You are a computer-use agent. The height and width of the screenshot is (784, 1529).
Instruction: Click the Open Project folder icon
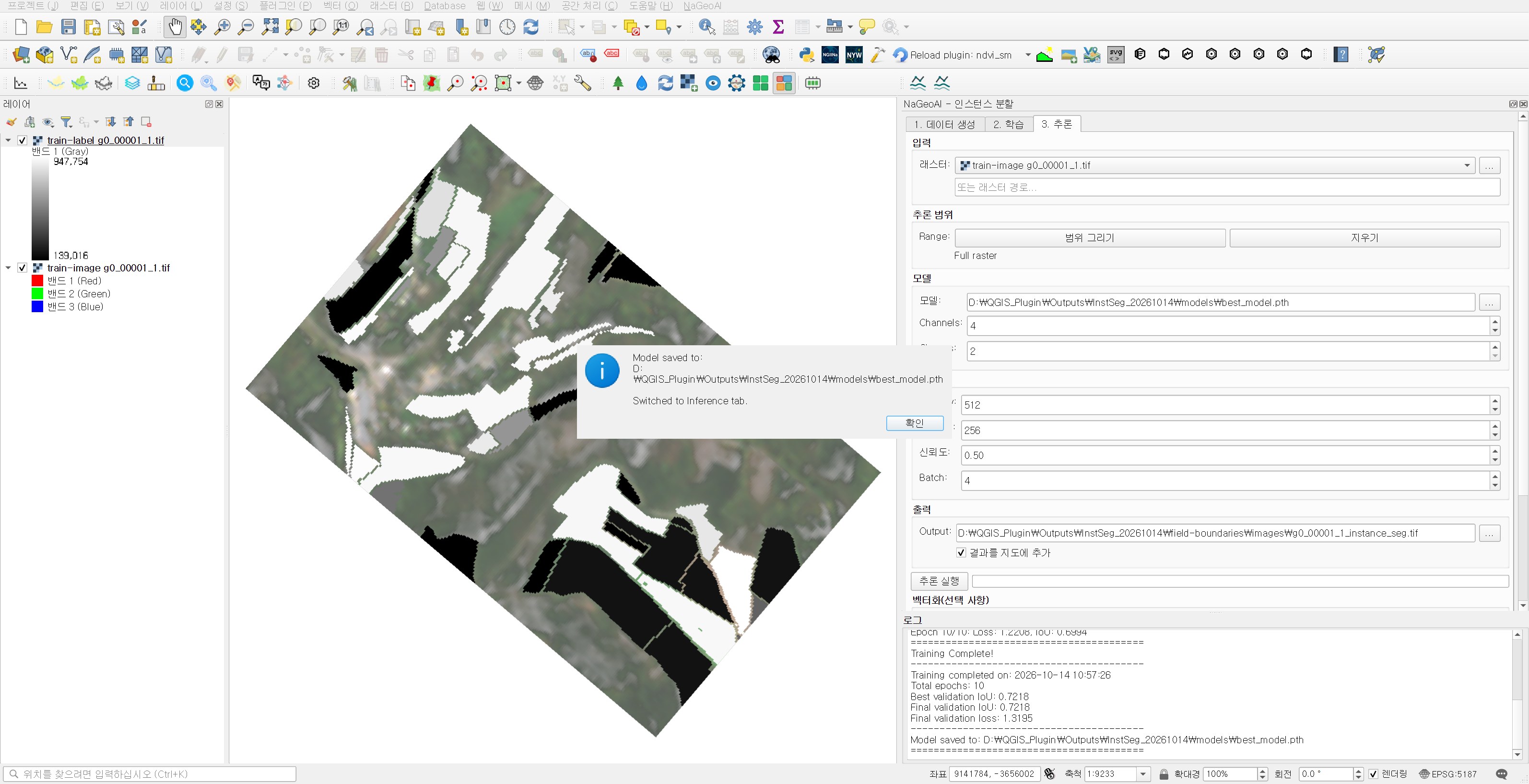pos(44,27)
